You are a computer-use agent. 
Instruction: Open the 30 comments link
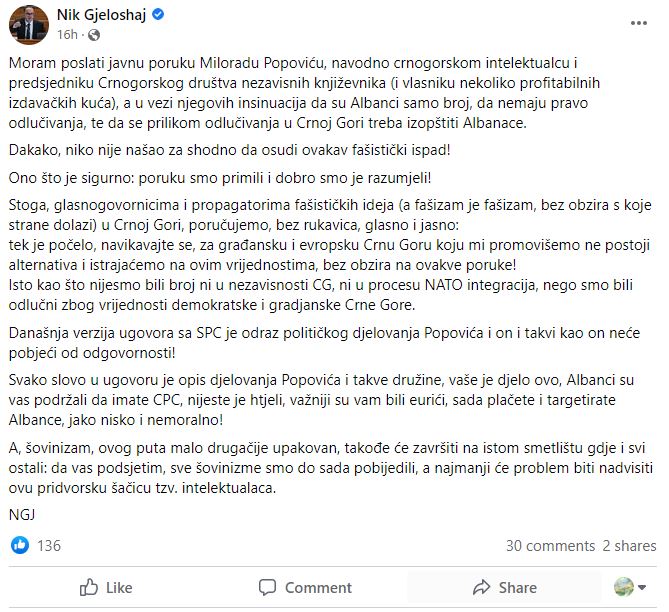coord(550,546)
